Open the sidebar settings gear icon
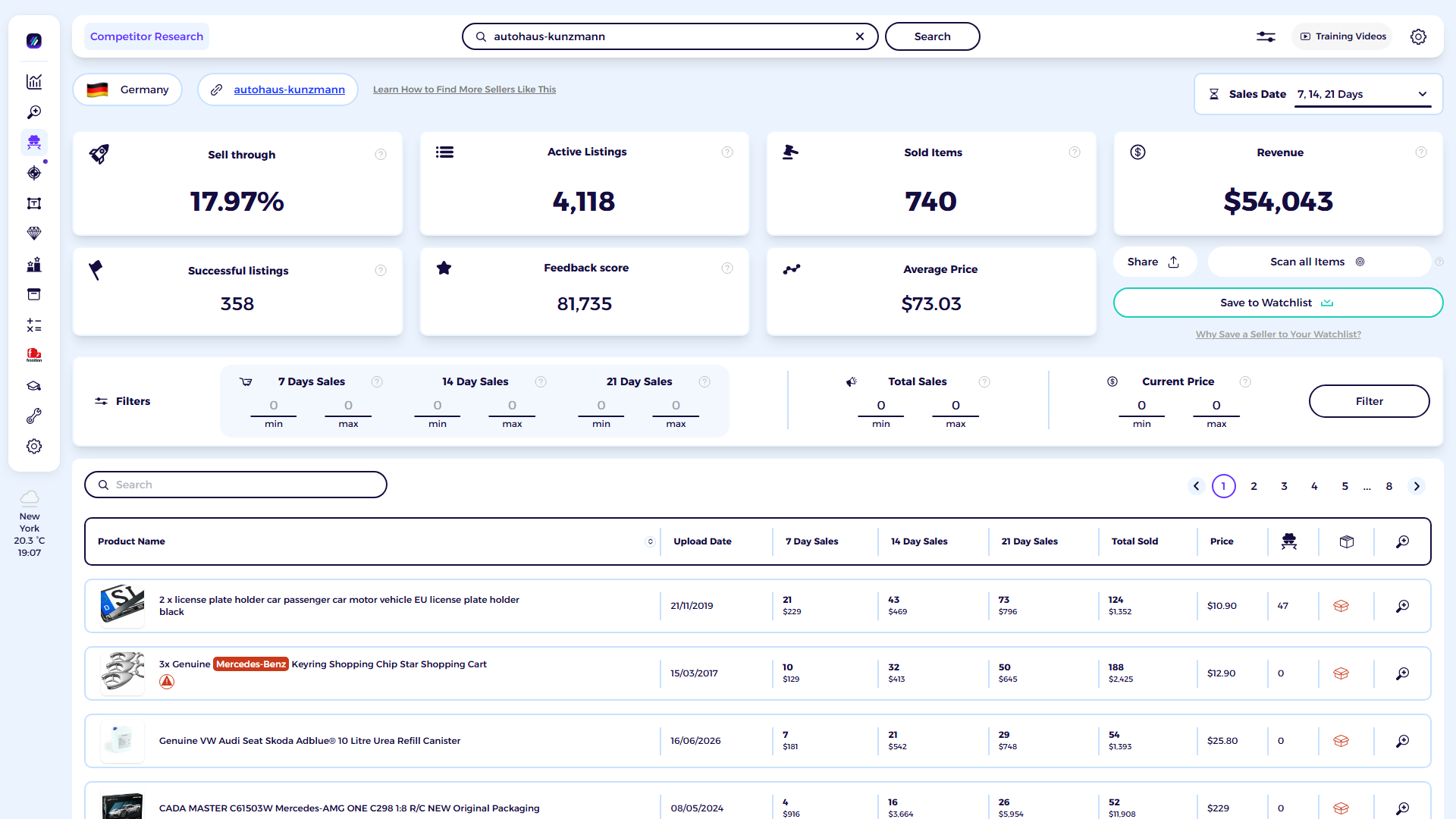The height and width of the screenshot is (819, 1456). coord(34,447)
